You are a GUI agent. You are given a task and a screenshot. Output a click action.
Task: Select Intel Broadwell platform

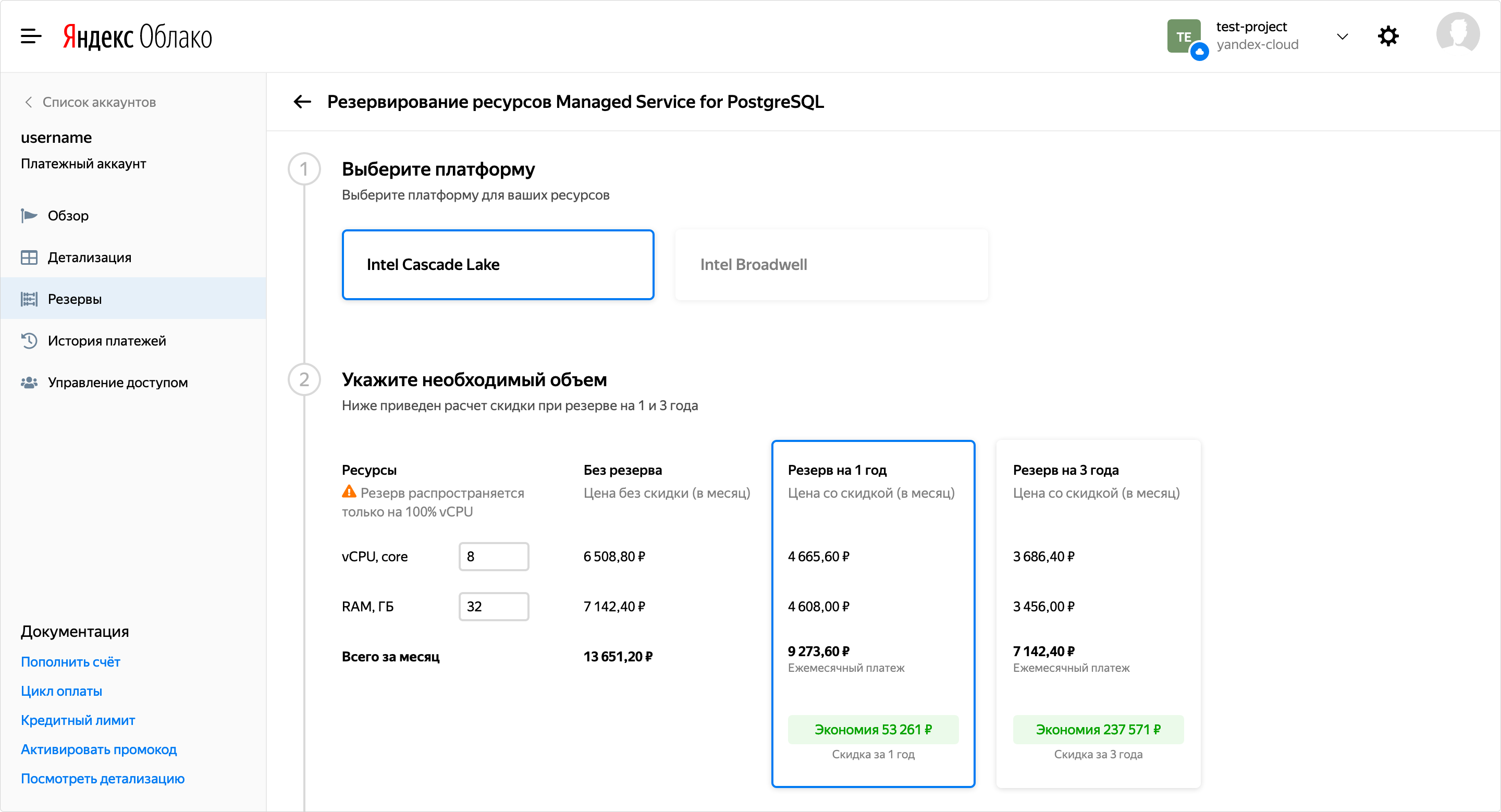click(831, 264)
